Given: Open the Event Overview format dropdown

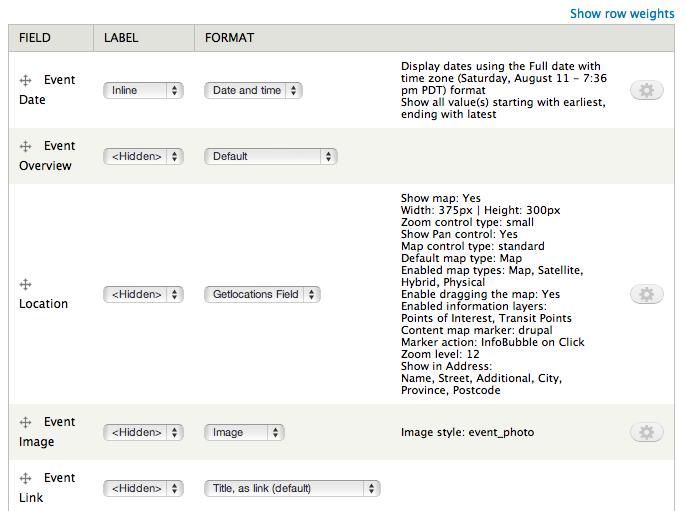Looking at the screenshot, I should tap(271, 156).
